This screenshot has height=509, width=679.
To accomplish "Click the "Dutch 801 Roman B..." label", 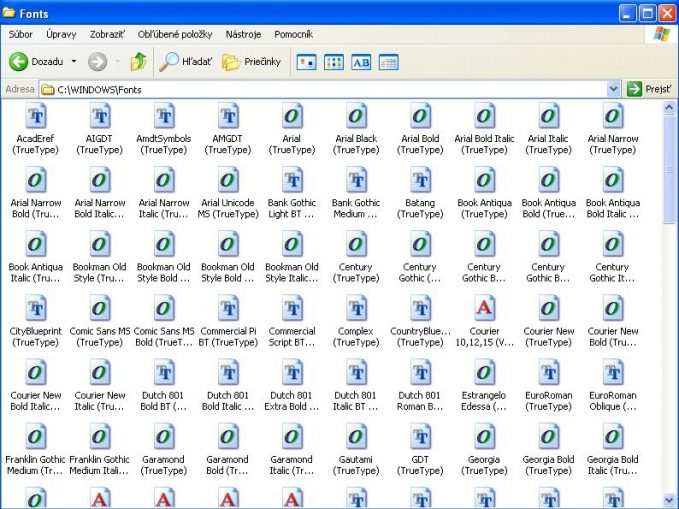I will 420,401.
